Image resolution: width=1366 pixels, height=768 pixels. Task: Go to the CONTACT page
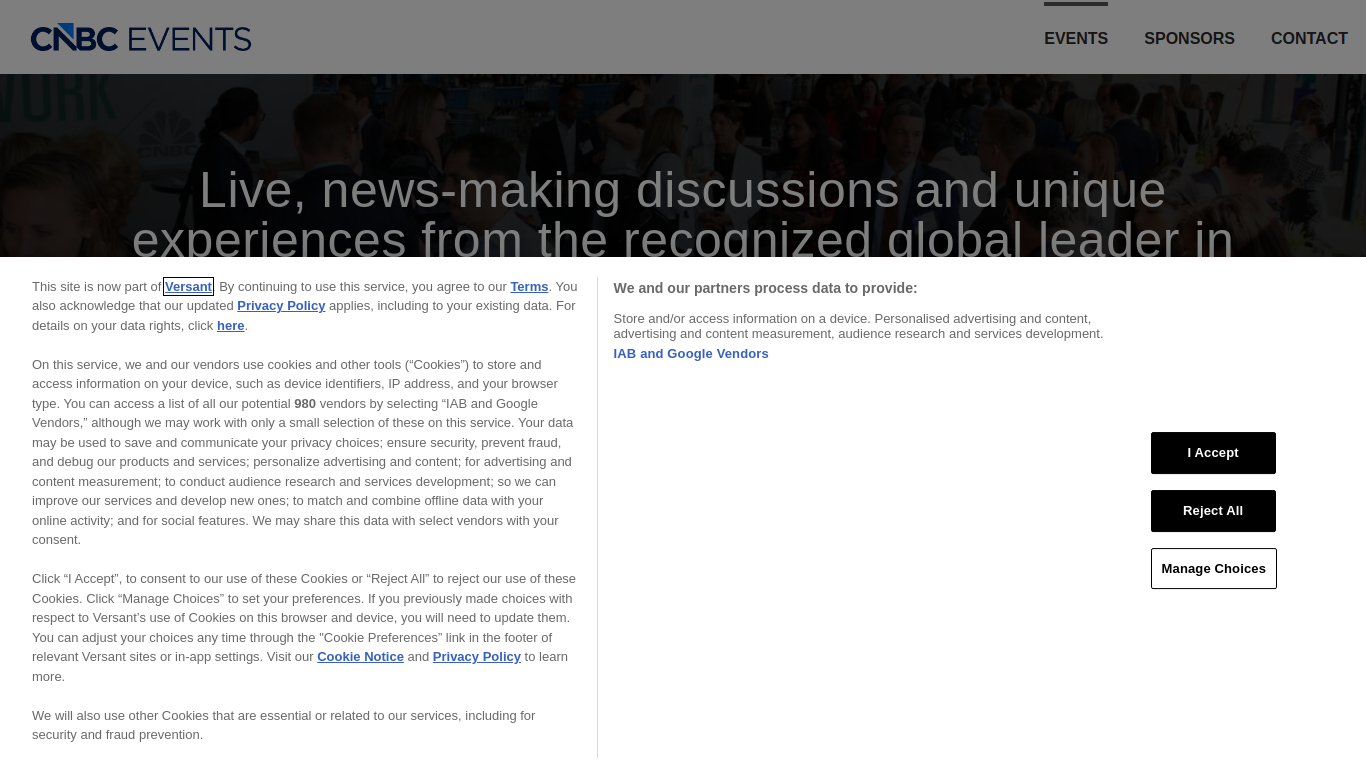1309,38
